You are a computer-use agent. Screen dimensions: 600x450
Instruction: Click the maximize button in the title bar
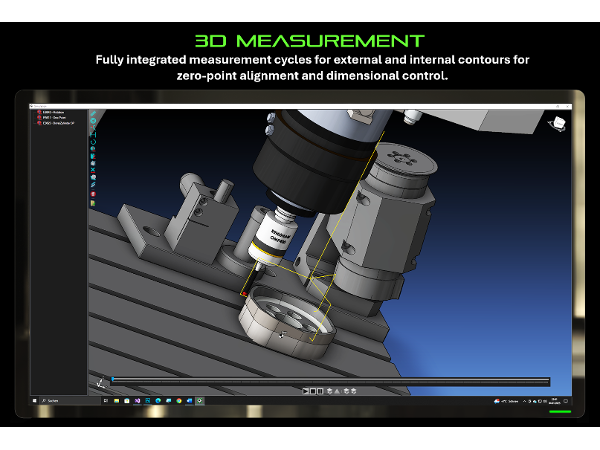click(556, 105)
